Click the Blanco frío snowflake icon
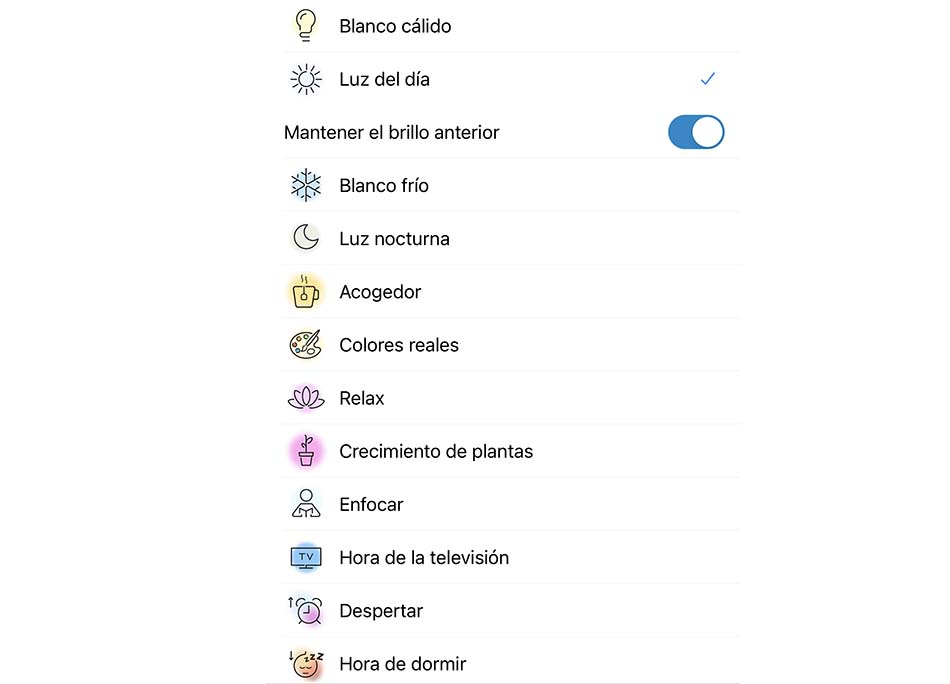This screenshot has width=950, height=684. [x=306, y=185]
